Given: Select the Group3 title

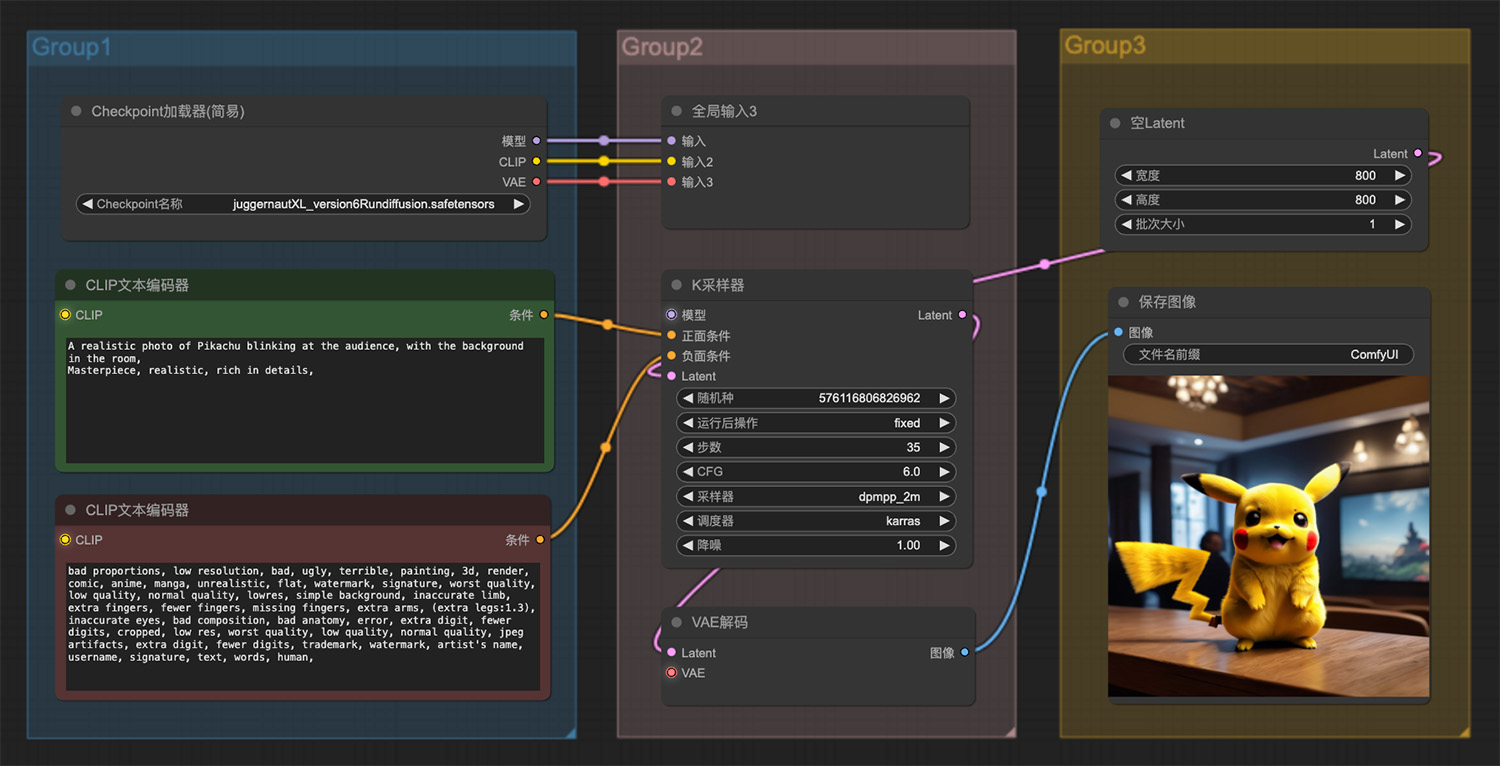Looking at the screenshot, I should point(1105,45).
